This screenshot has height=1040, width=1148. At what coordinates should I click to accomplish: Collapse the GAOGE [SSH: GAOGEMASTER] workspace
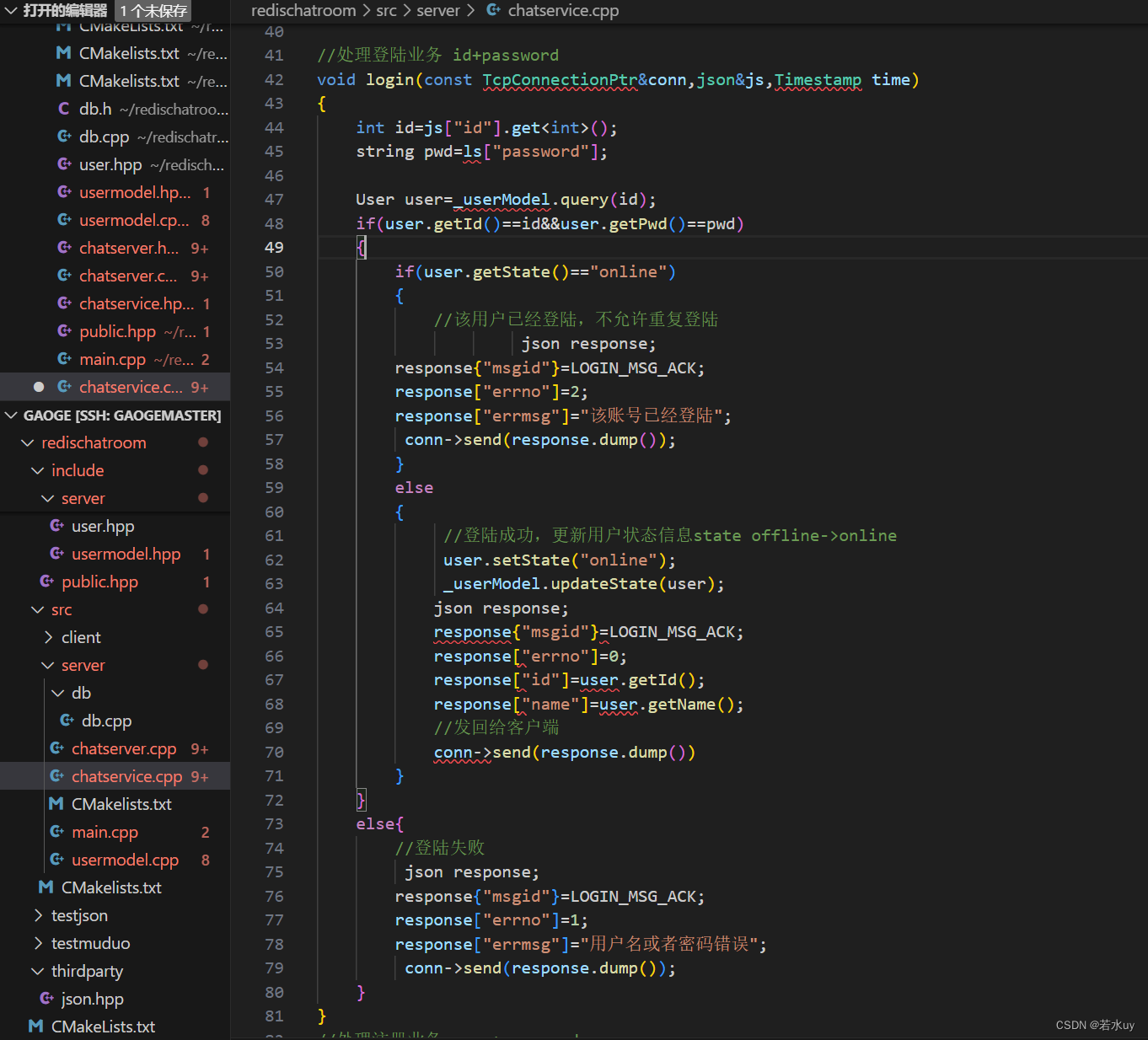(x=11, y=415)
